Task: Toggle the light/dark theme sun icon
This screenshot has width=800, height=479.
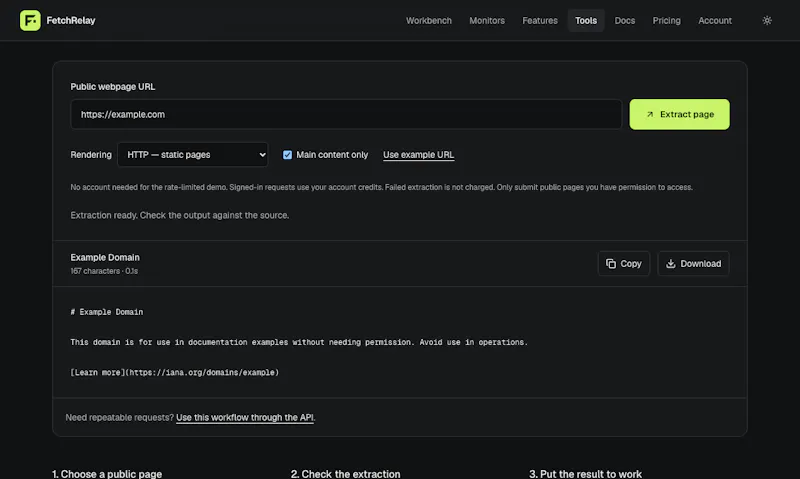Action: click(x=767, y=20)
